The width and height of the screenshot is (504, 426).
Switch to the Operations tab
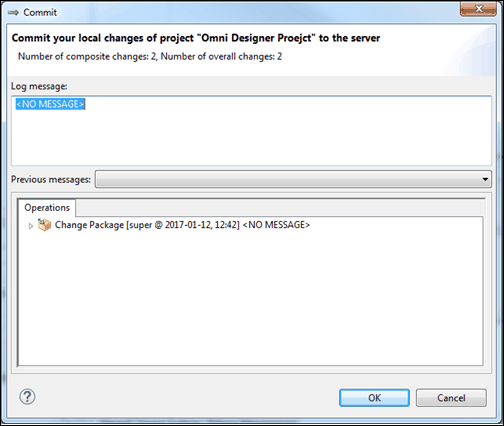[47, 208]
